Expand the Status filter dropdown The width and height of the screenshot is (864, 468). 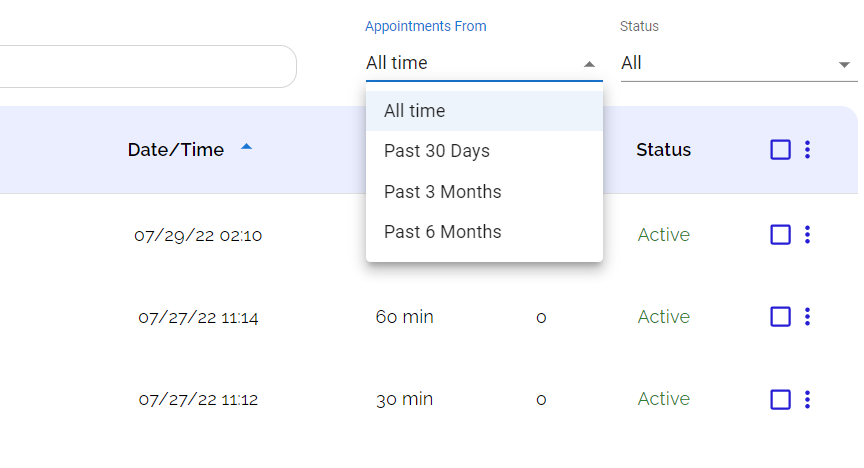(843, 65)
